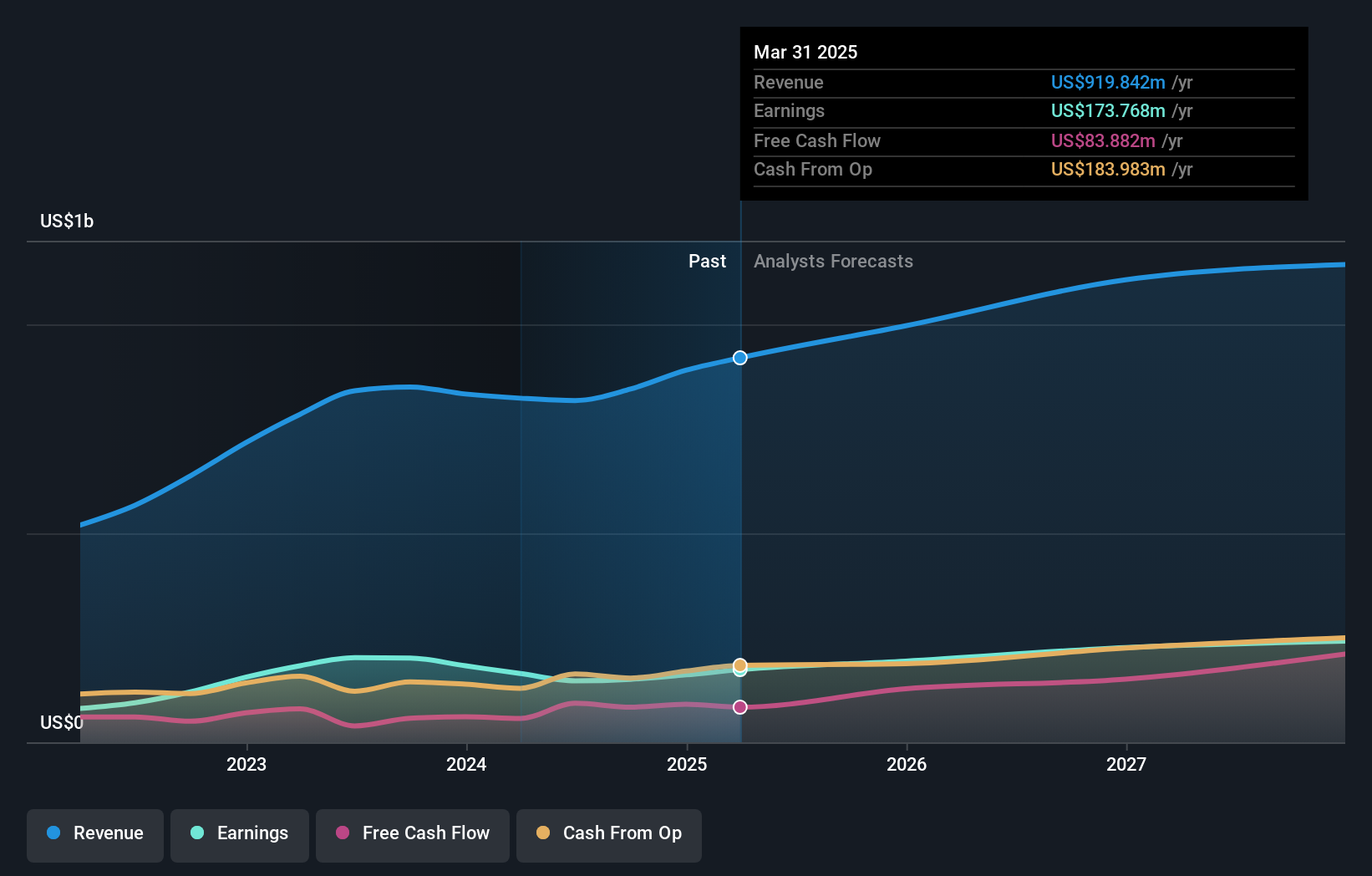Viewport: 1372px width, 876px height.
Task: Click the US$1b y-axis label
Action: [x=67, y=222]
